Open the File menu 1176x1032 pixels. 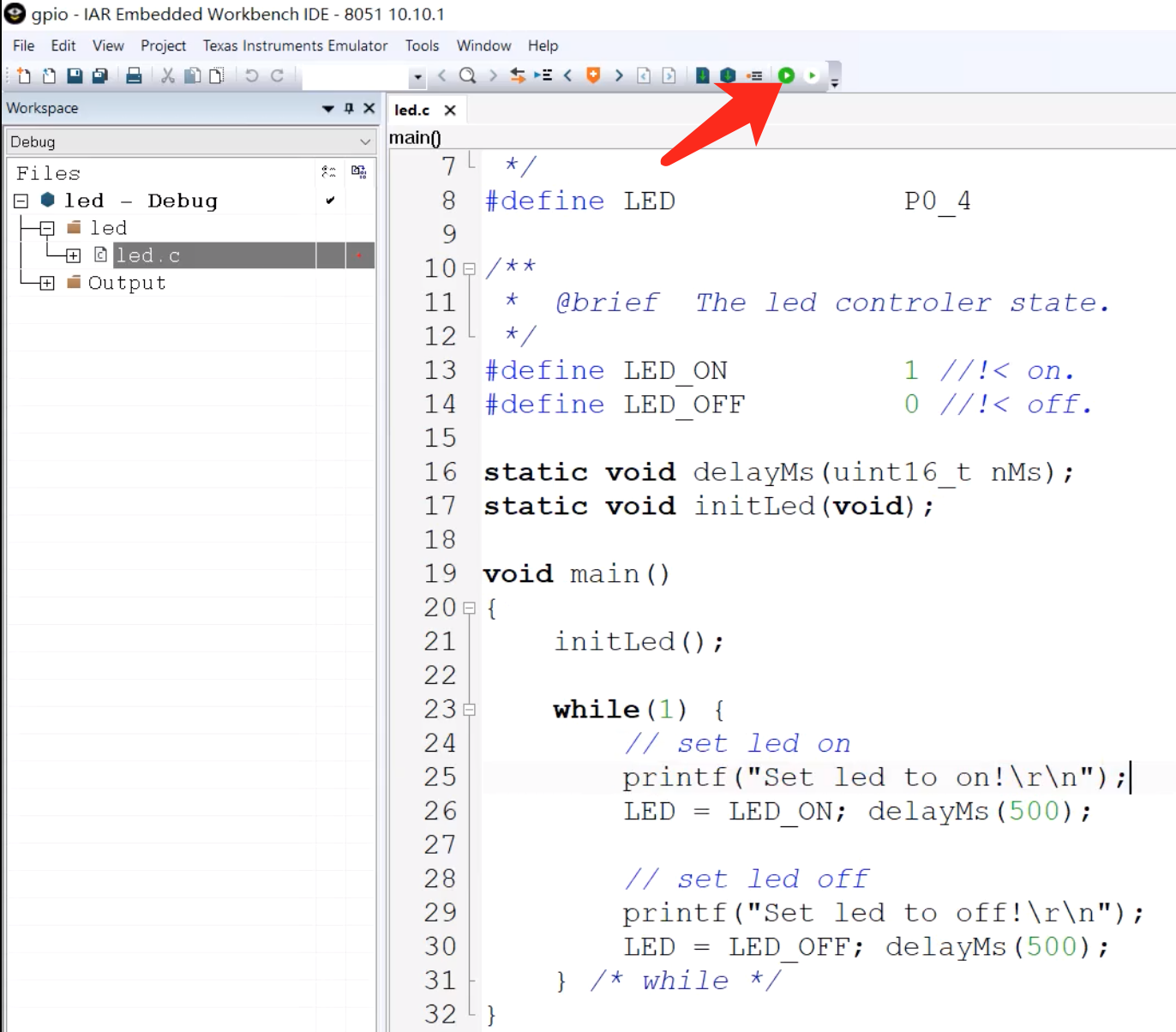(24, 45)
